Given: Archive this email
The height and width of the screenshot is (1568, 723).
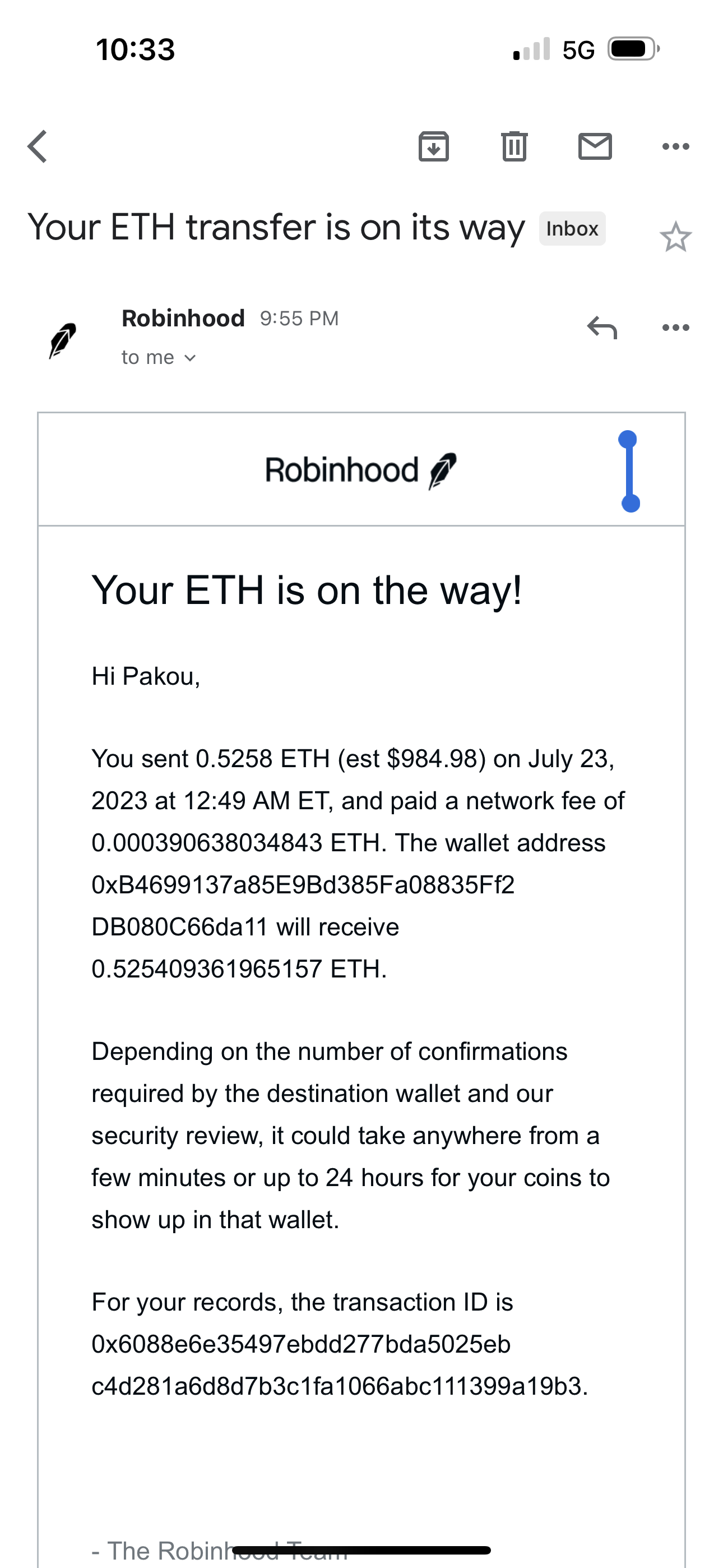Looking at the screenshot, I should [433, 147].
